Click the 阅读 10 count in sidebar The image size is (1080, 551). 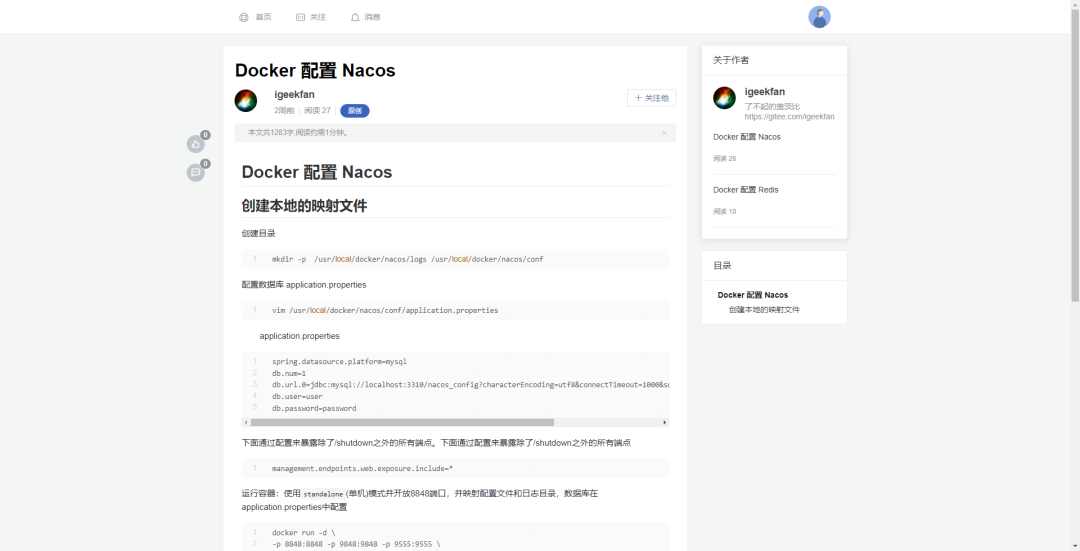point(725,211)
